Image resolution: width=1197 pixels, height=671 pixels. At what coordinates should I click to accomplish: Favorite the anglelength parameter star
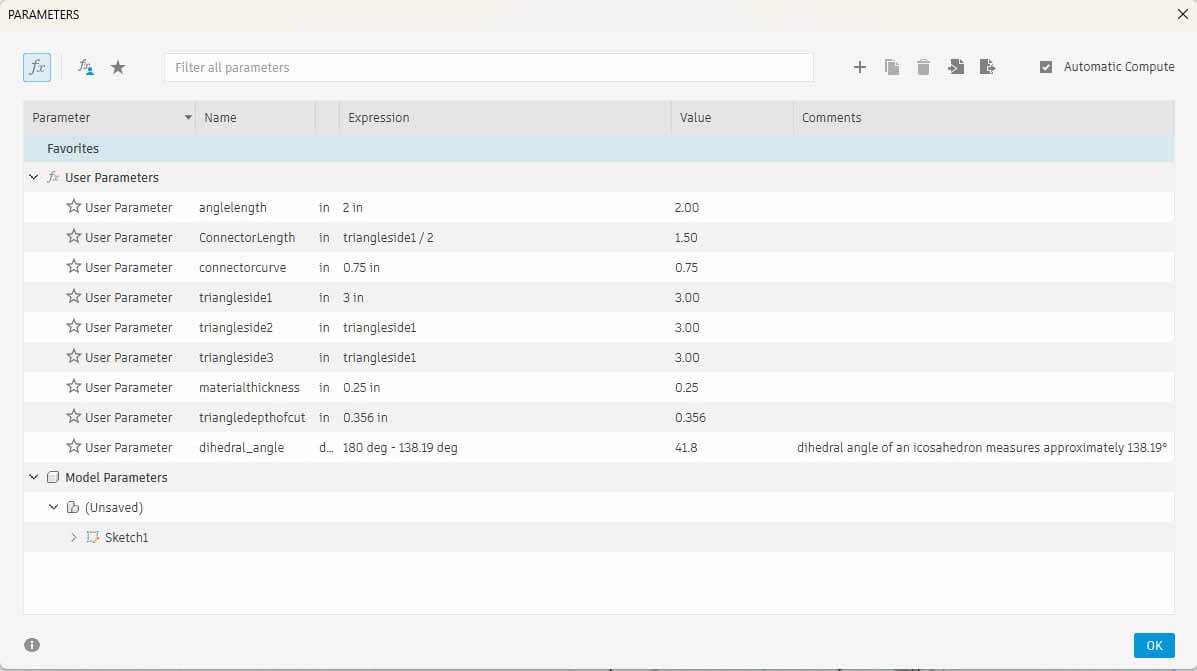point(73,207)
